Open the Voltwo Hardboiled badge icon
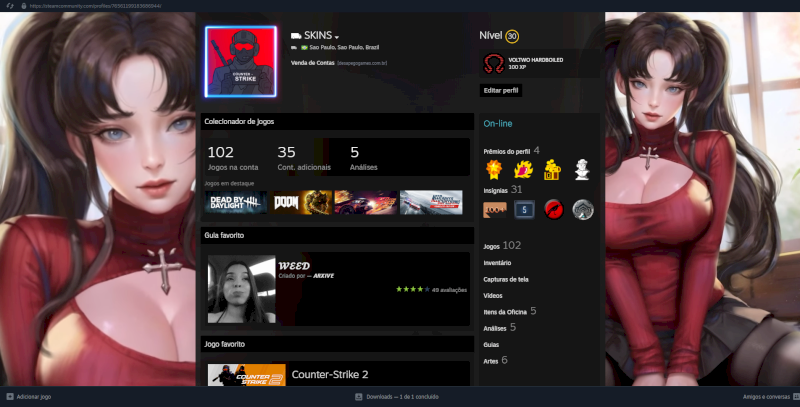Screen dimensions: 800x407 tap(493, 64)
